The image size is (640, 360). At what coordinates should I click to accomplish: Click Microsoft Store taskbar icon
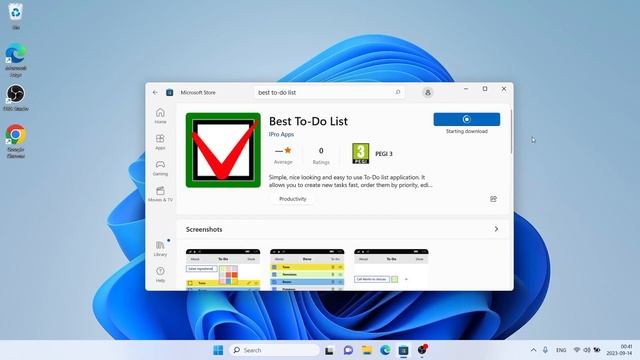pyautogui.click(x=403, y=350)
